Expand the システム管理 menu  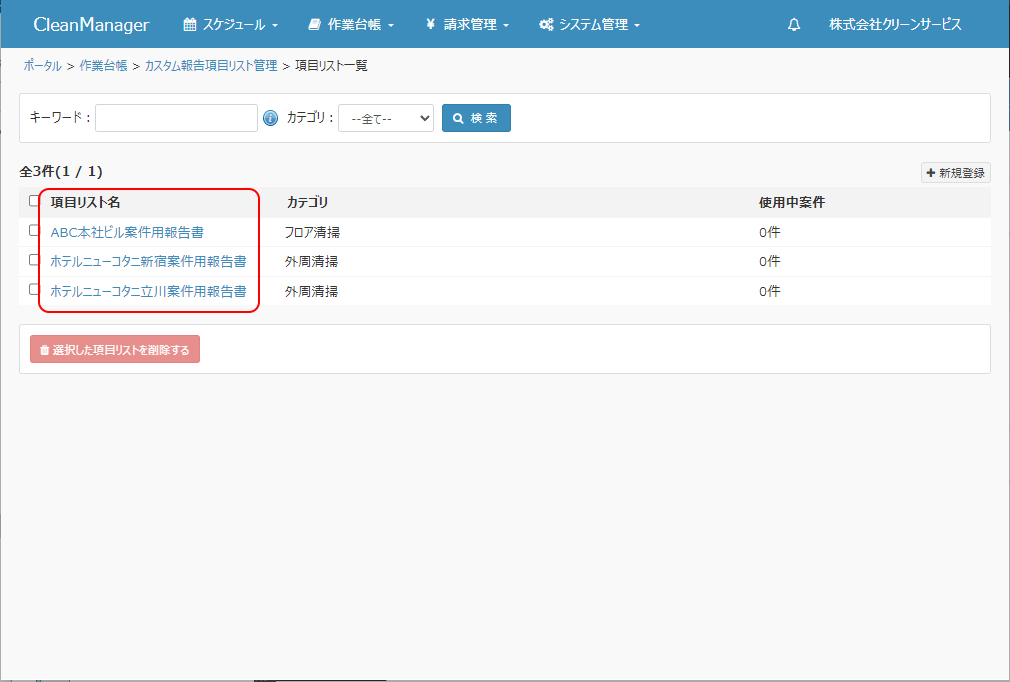(589, 25)
